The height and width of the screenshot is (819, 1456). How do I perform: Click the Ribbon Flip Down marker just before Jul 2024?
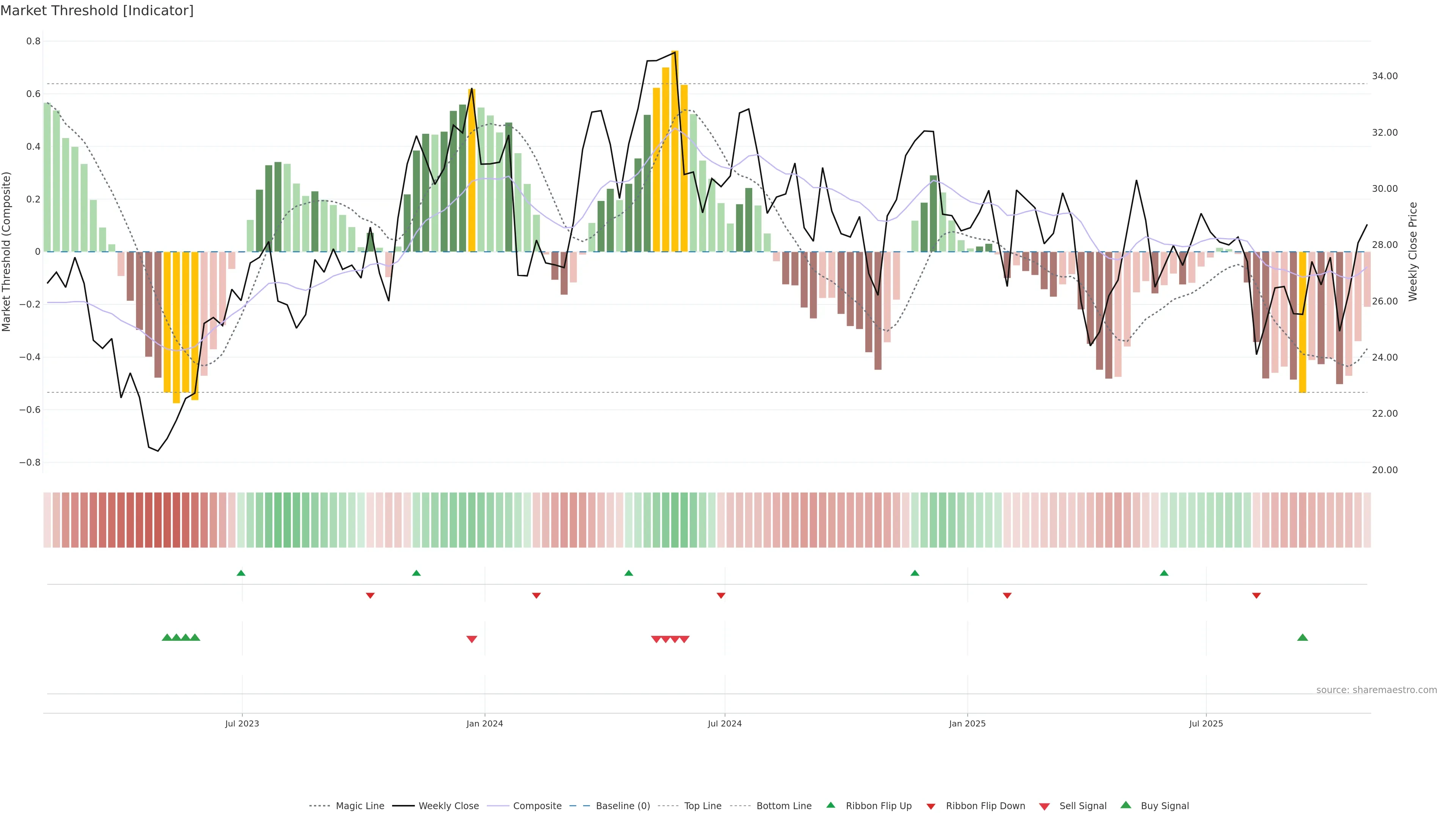(x=721, y=596)
